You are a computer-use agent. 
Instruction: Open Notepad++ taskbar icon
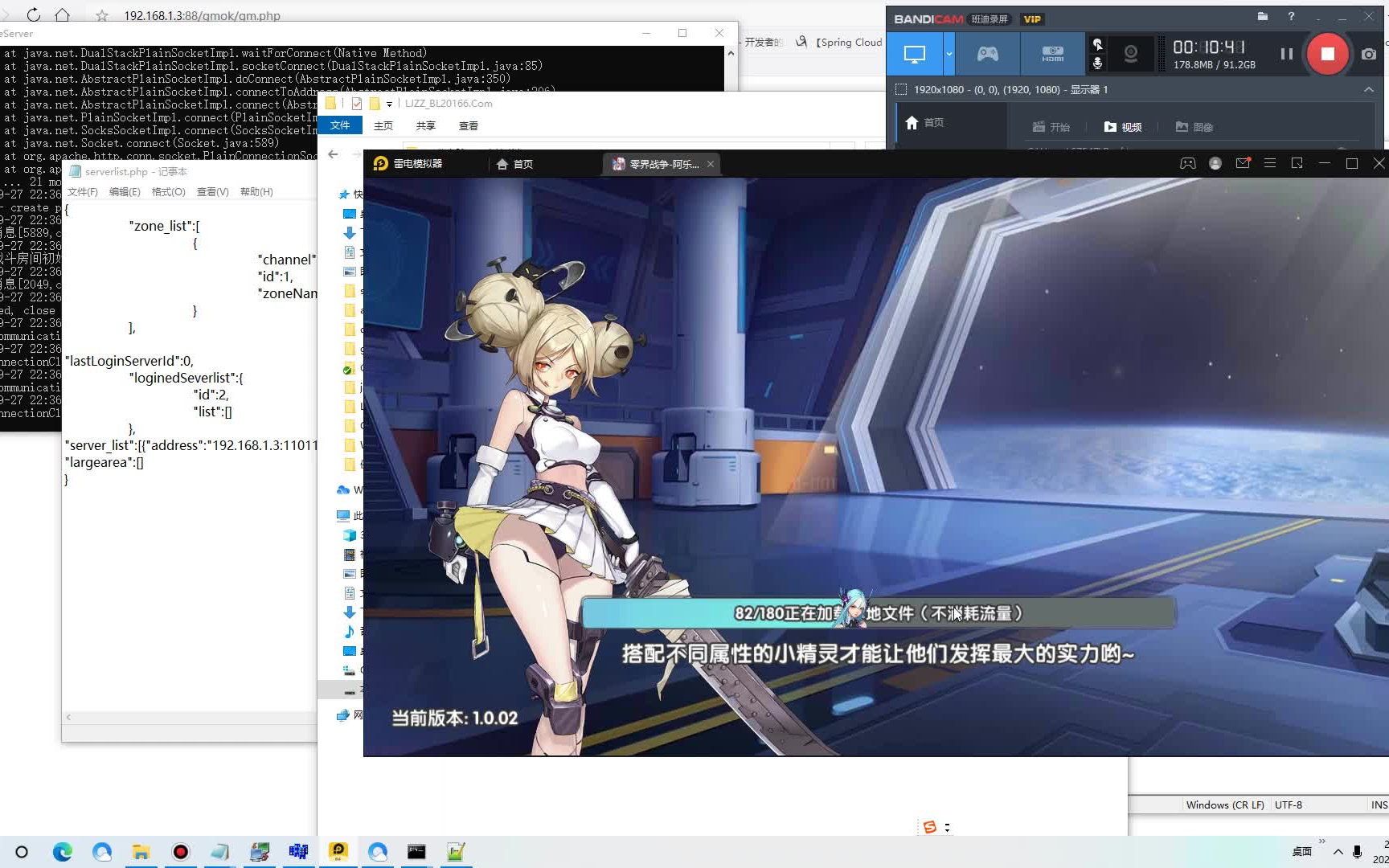tap(456, 852)
